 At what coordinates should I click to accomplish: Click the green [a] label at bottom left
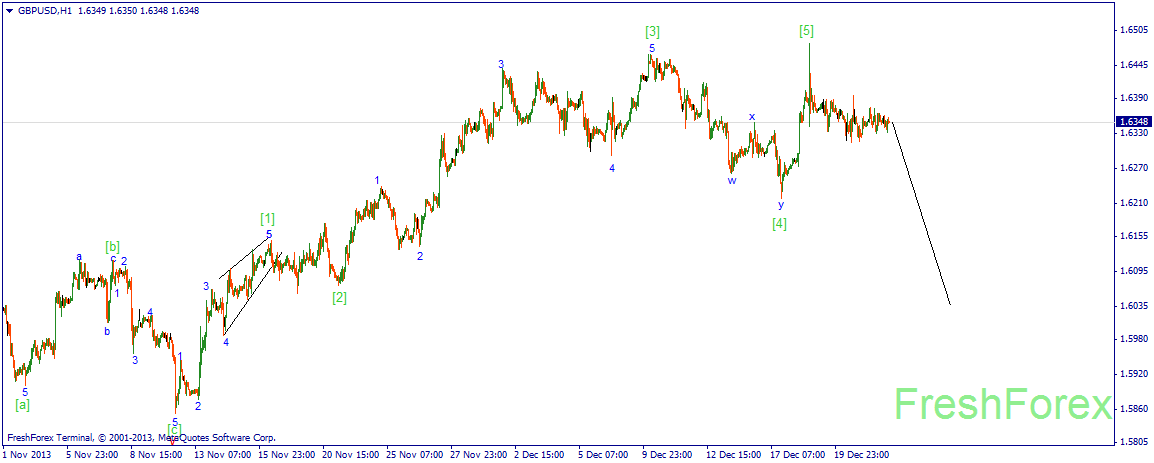tap(23, 404)
